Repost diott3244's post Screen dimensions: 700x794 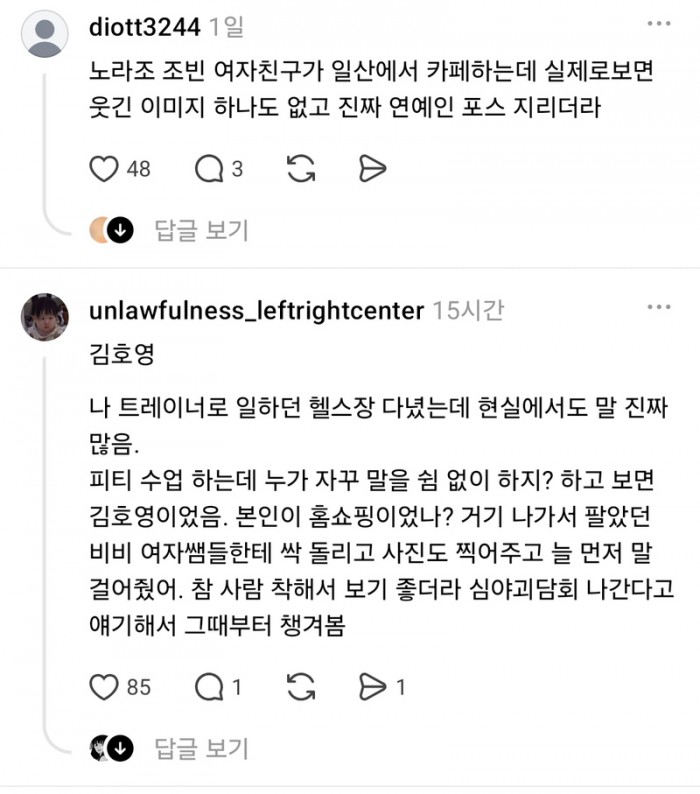tap(301, 169)
